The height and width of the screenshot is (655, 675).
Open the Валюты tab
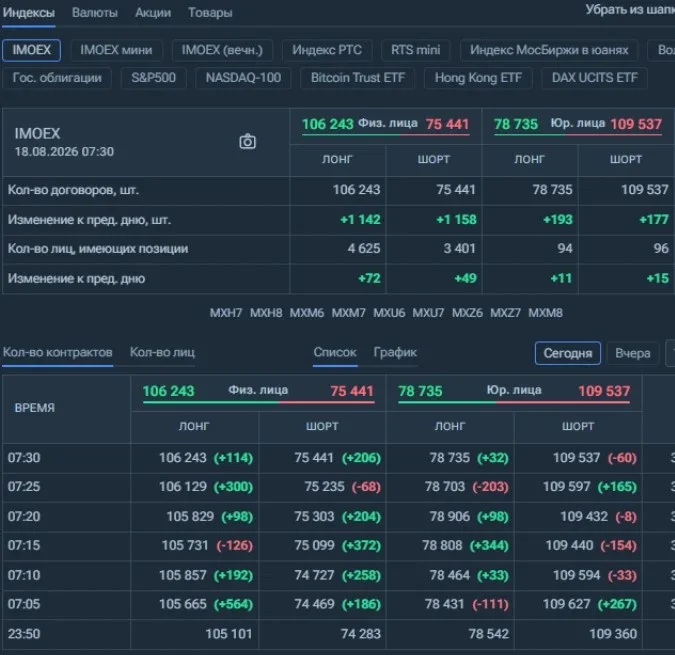click(x=95, y=13)
